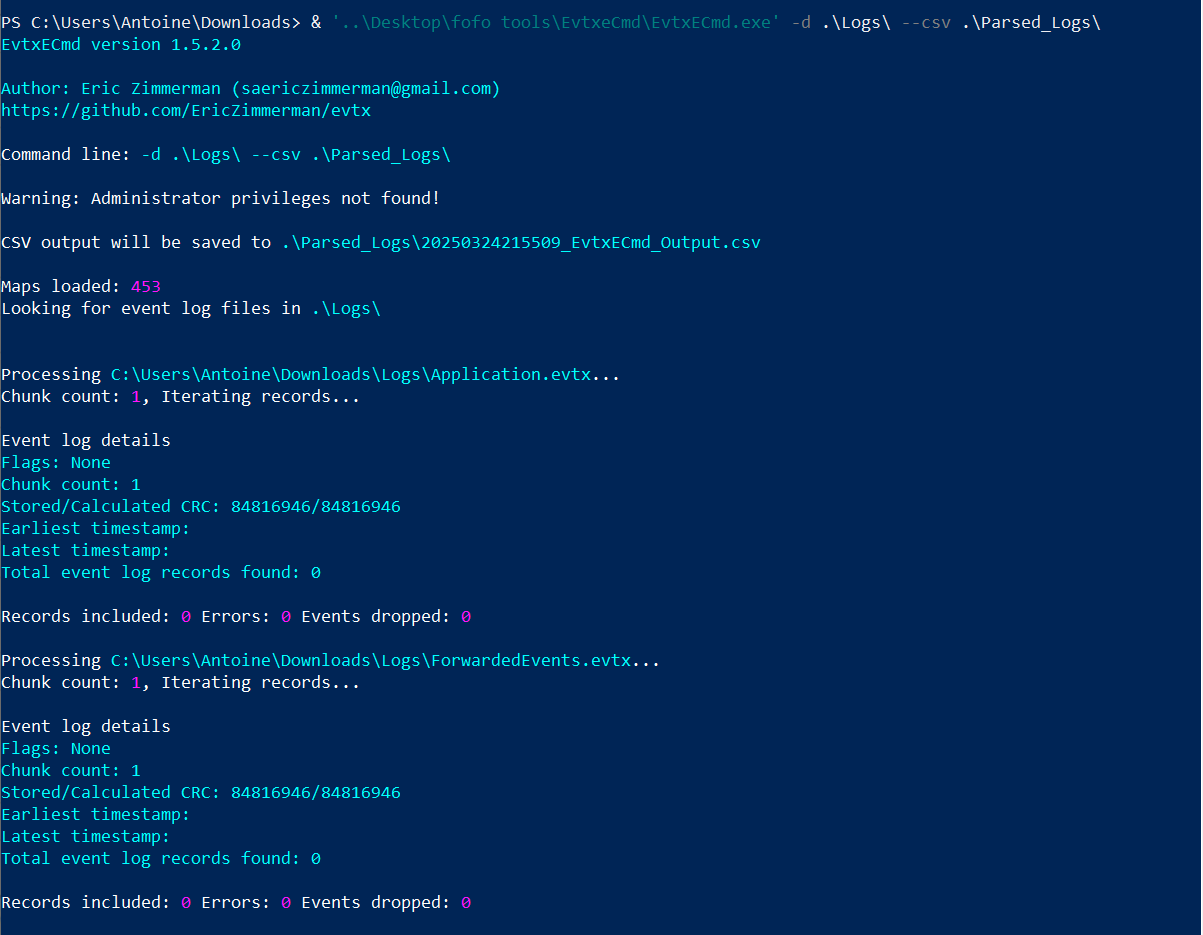Click the GitHub evtx repository URL
1203x935 pixels.
tap(186, 111)
